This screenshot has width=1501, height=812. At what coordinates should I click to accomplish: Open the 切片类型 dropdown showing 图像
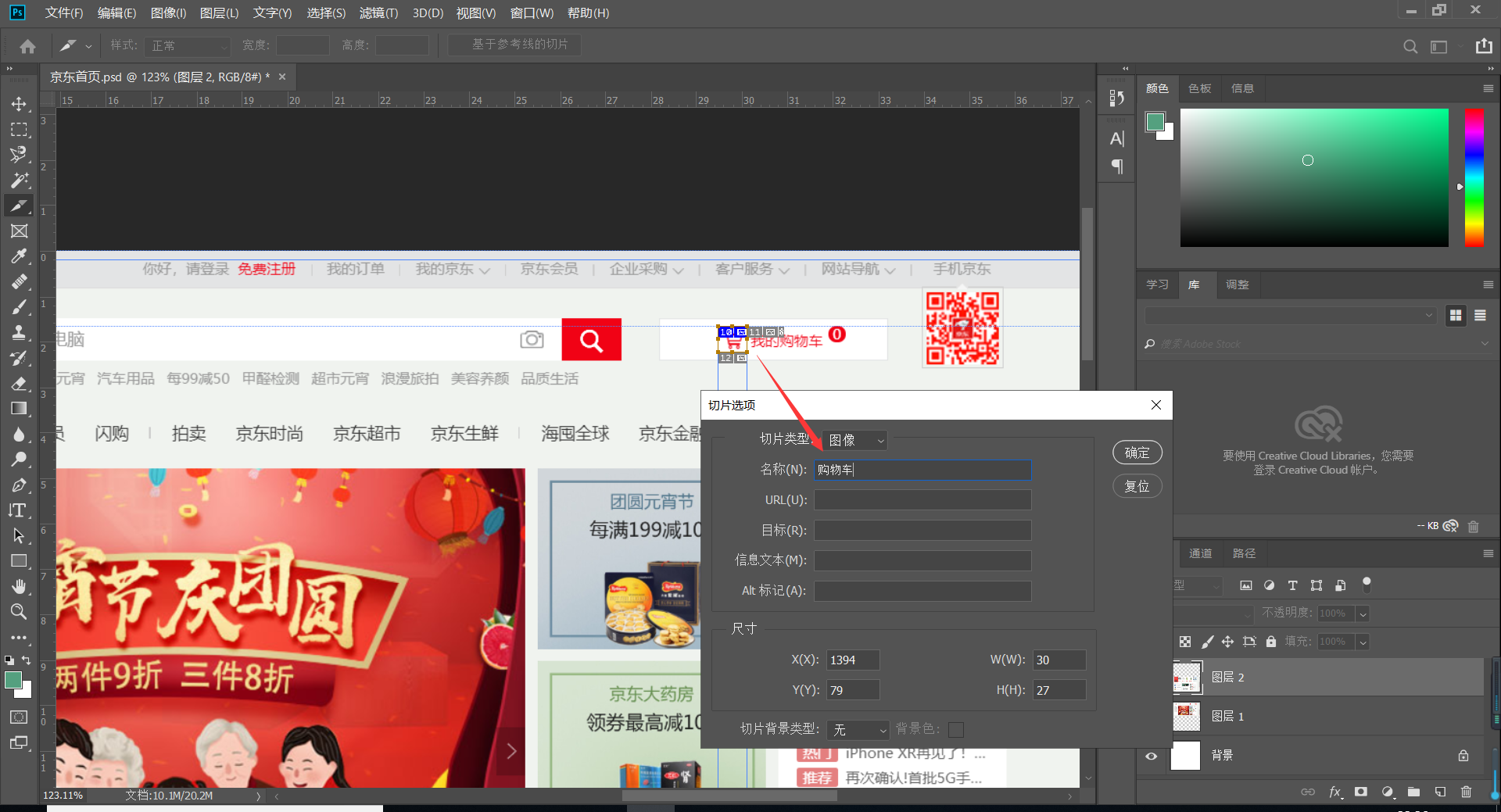click(x=854, y=440)
